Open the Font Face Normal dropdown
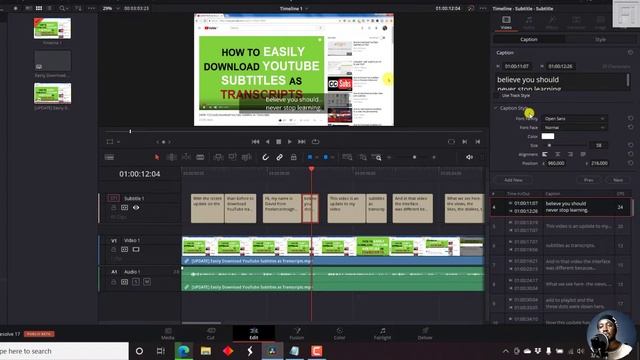Screen dimensions: 640x360 574,127
